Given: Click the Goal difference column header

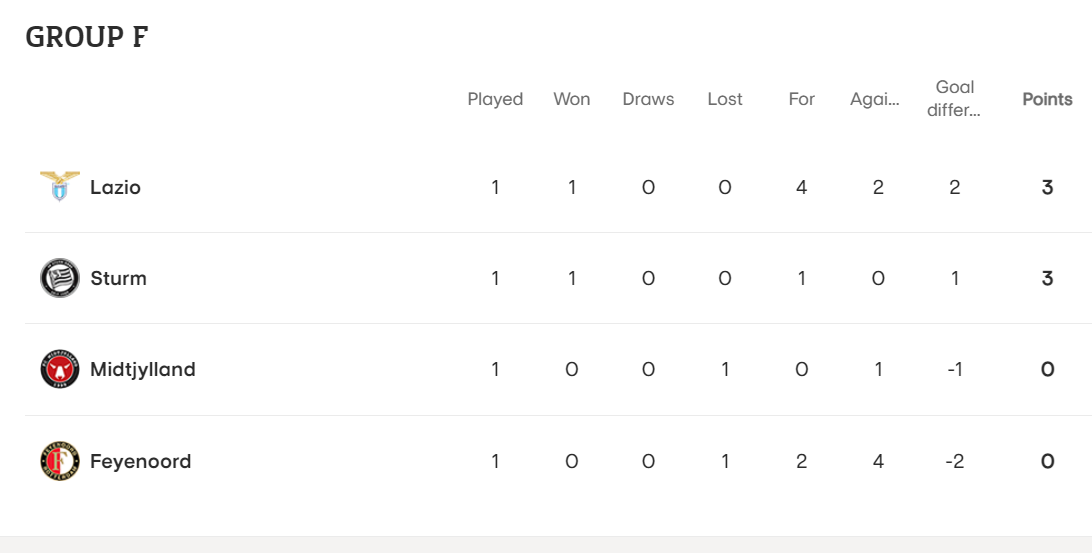Looking at the screenshot, I should (954, 98).
